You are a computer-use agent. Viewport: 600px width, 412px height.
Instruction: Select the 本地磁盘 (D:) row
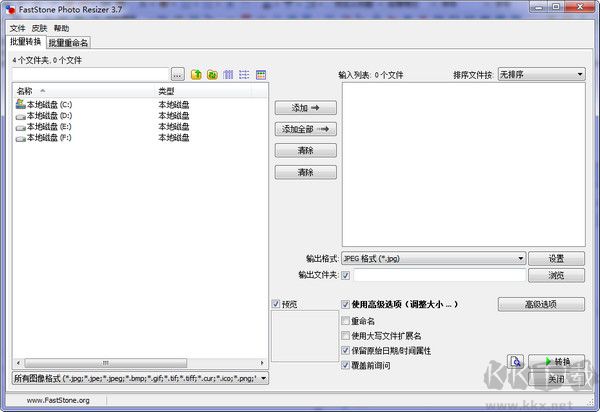point(140,116)
